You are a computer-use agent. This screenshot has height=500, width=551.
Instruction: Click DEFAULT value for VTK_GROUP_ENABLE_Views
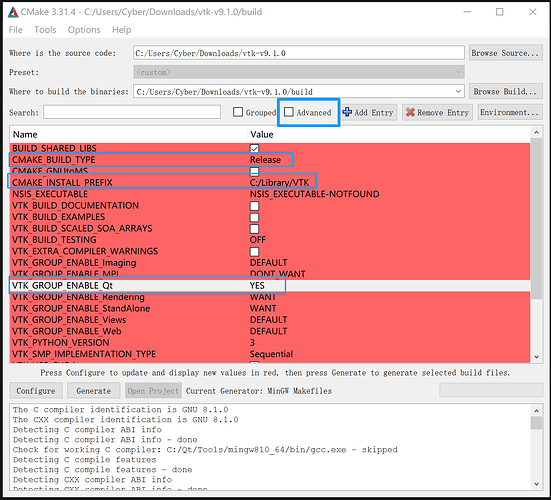[268, 320]
